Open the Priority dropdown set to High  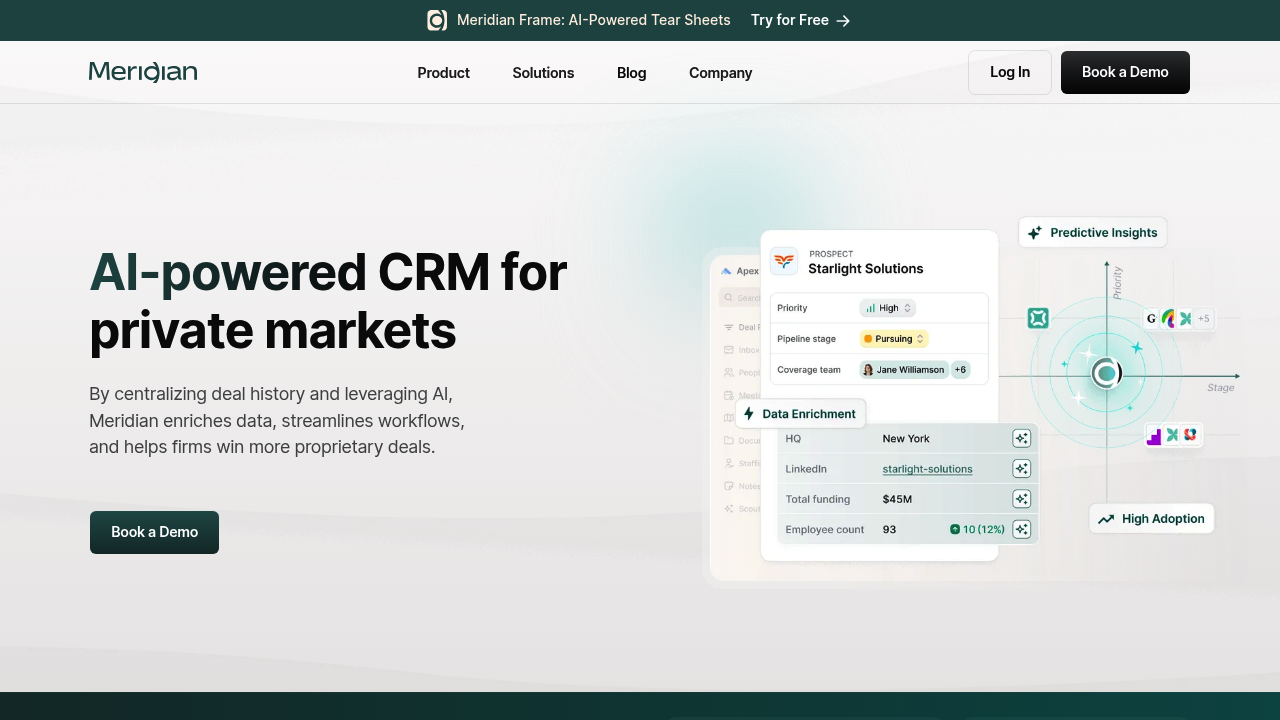[x=888, y=307]
